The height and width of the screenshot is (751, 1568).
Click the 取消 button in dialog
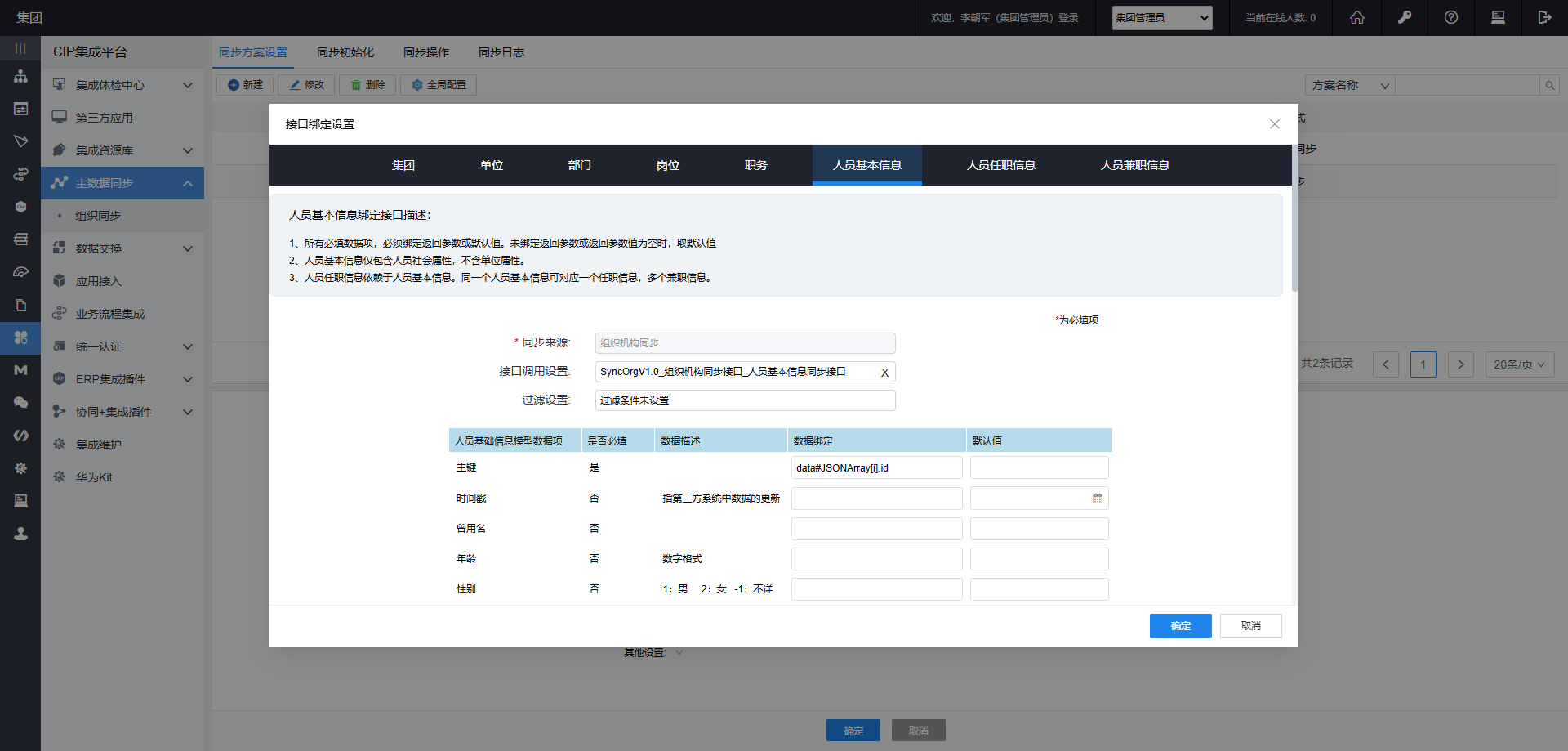[x=1250, y=626]
